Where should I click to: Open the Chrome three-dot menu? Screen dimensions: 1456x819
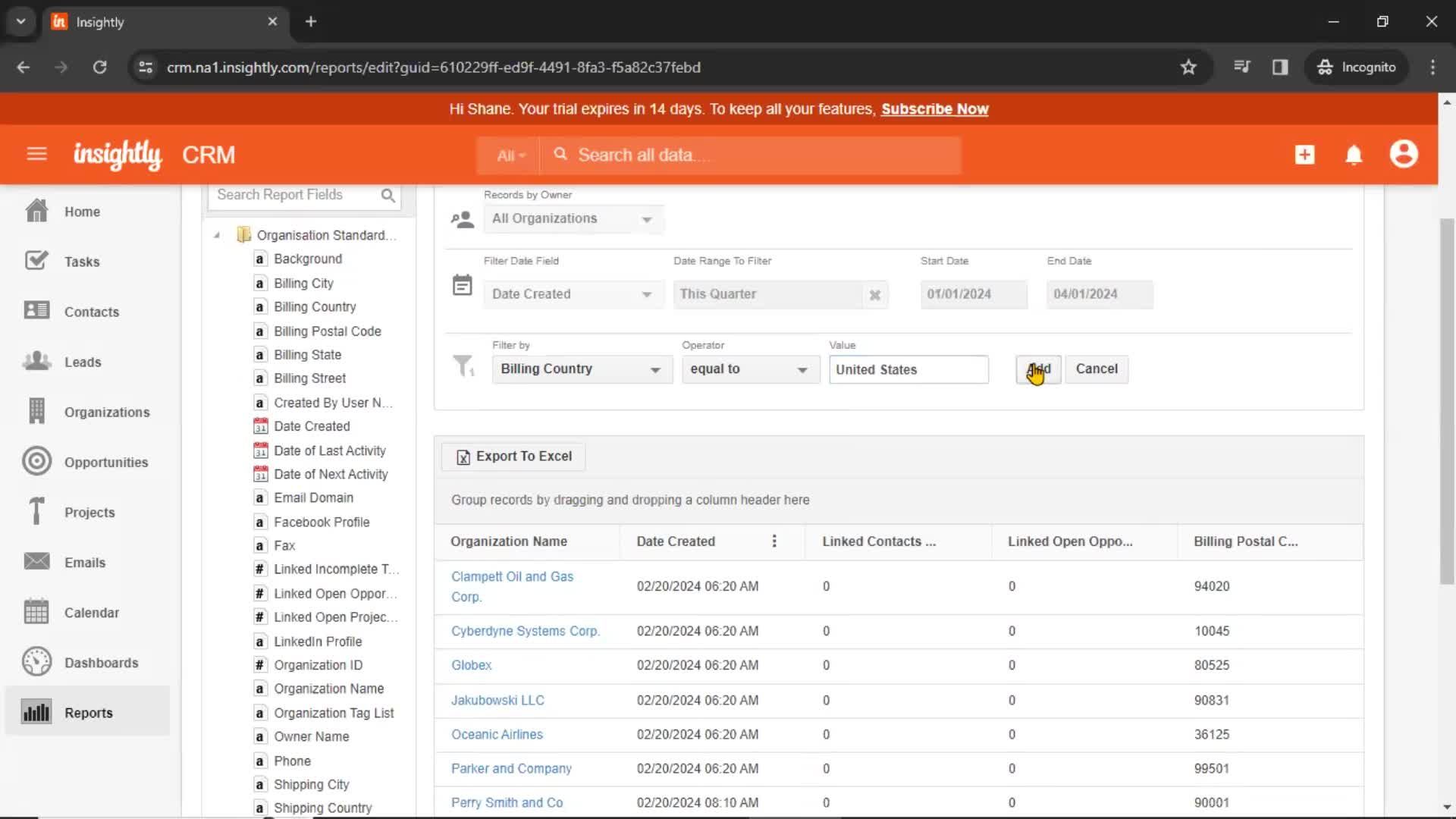pos(1432,67)
